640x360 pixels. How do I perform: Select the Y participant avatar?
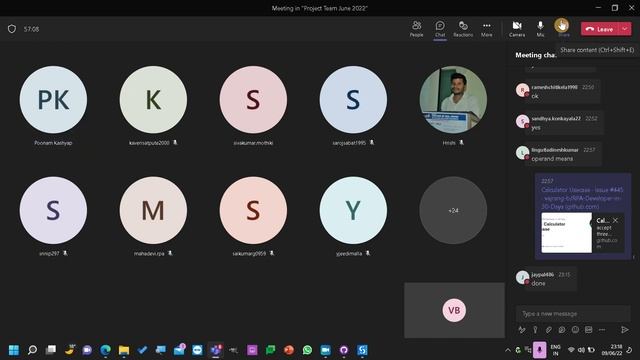pyautogui.click(x=353, y=210)
